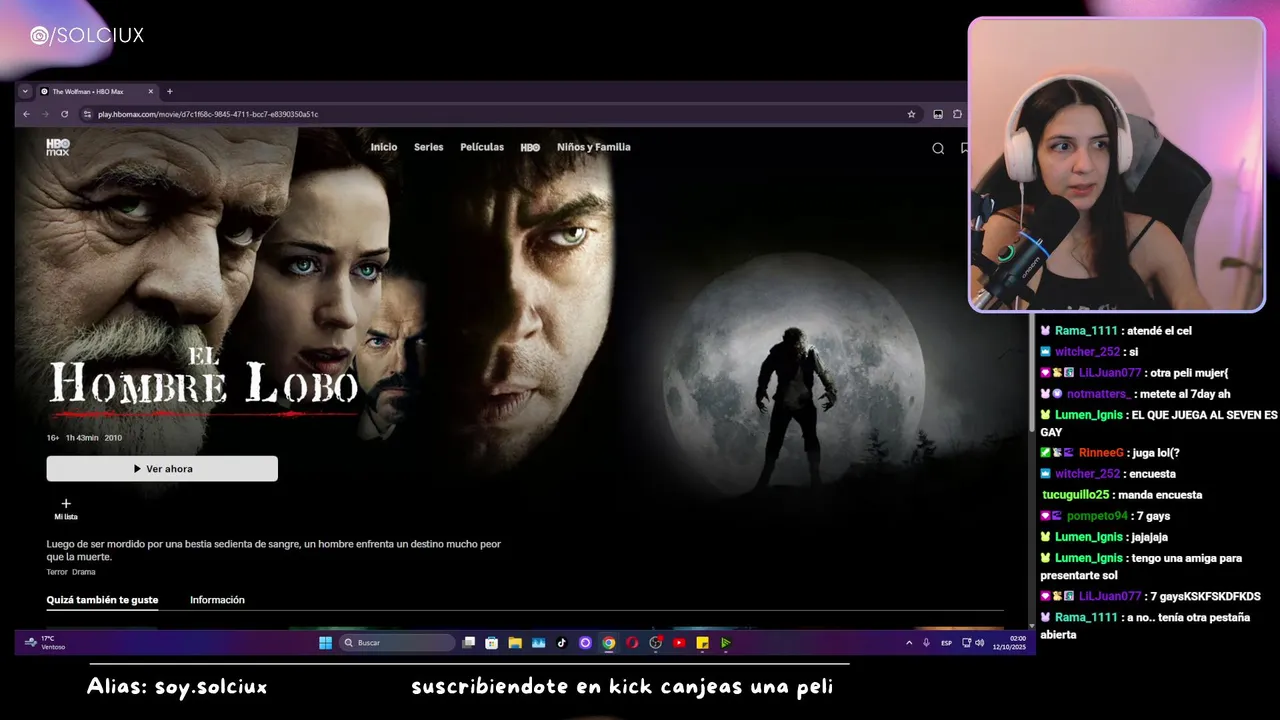Bookmark page with the star icon

(911, 114)
